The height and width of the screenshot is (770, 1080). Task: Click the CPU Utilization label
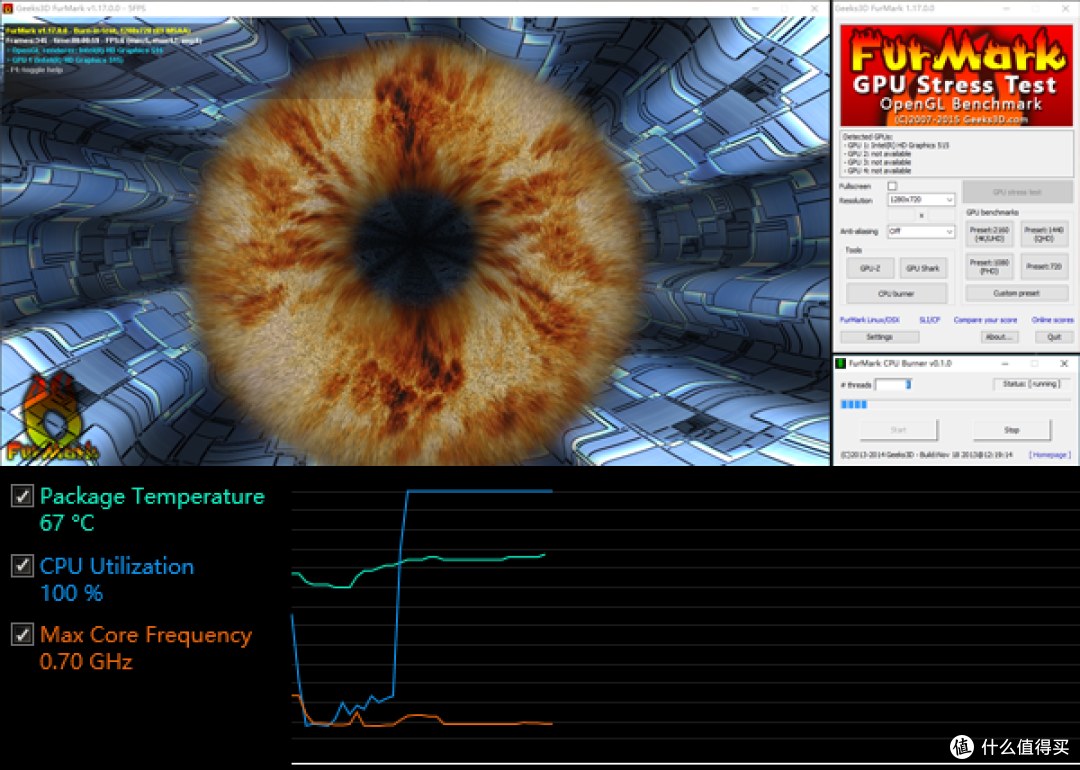(117, 566)
